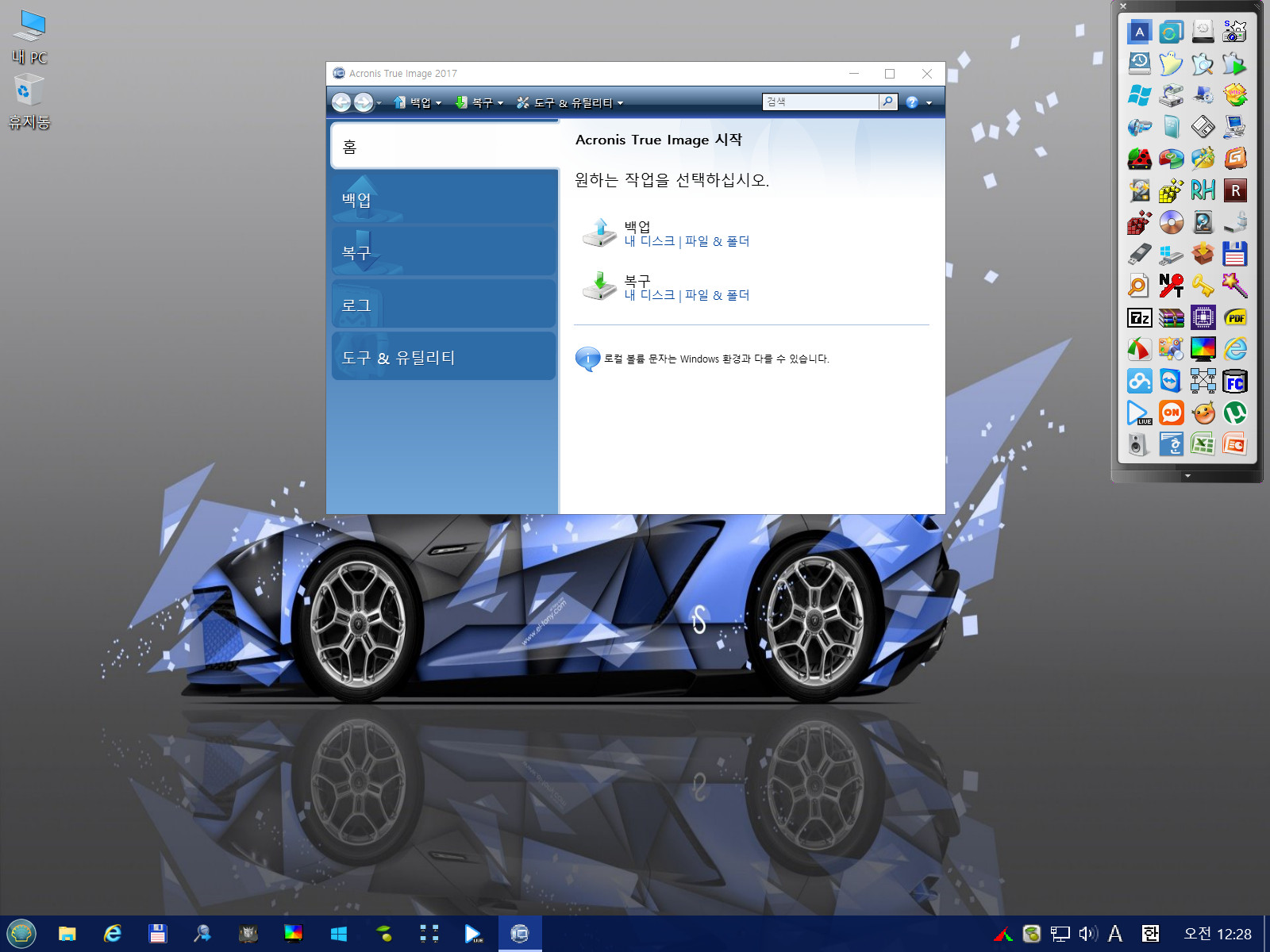Launch the golden key icon
Screen dimensions: 1270x952
1203,286
